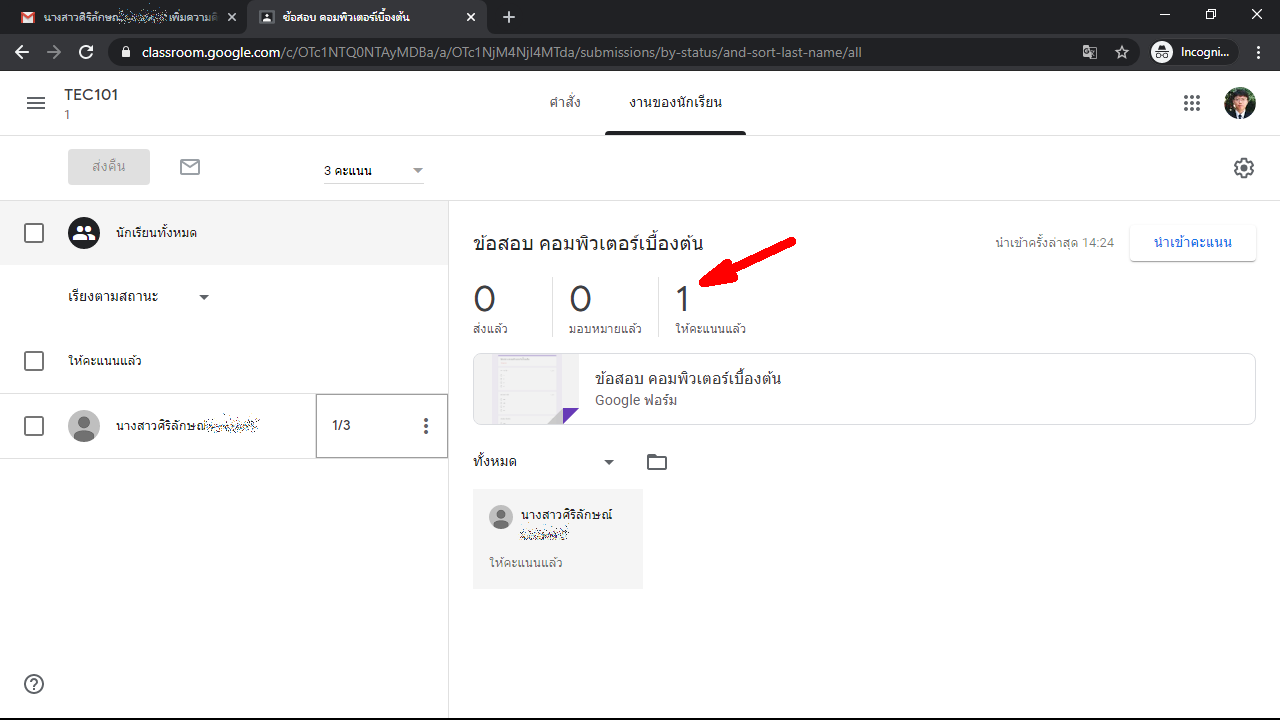Click the นำเข้าคะแนน import grades button

tap(1192, 243)
